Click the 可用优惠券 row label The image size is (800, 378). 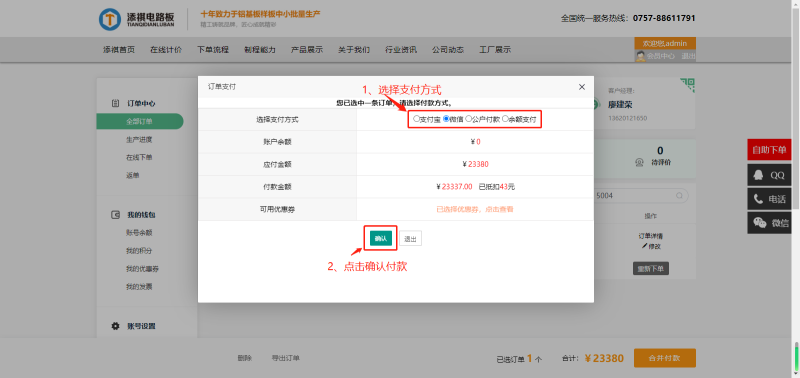click(277, 209)
